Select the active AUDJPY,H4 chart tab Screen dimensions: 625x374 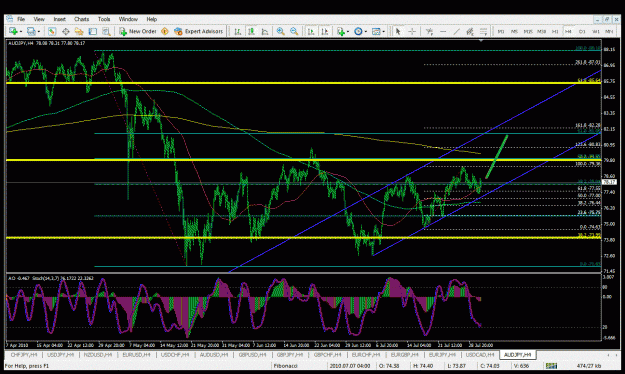517,354
